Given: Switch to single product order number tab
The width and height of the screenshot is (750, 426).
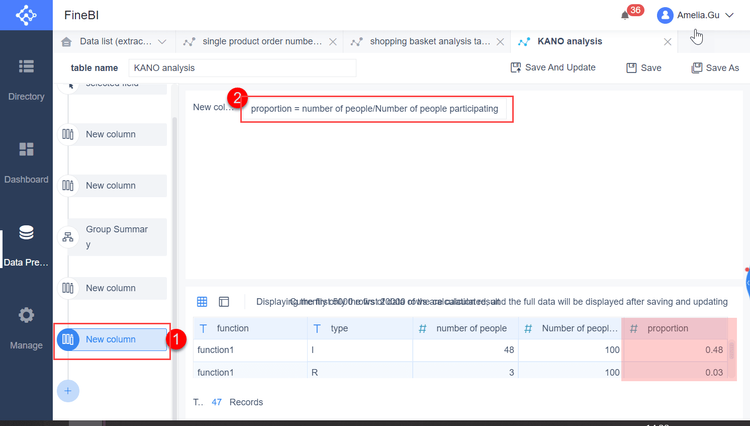Looking at the screenshot, I should (x=261, y=42).
